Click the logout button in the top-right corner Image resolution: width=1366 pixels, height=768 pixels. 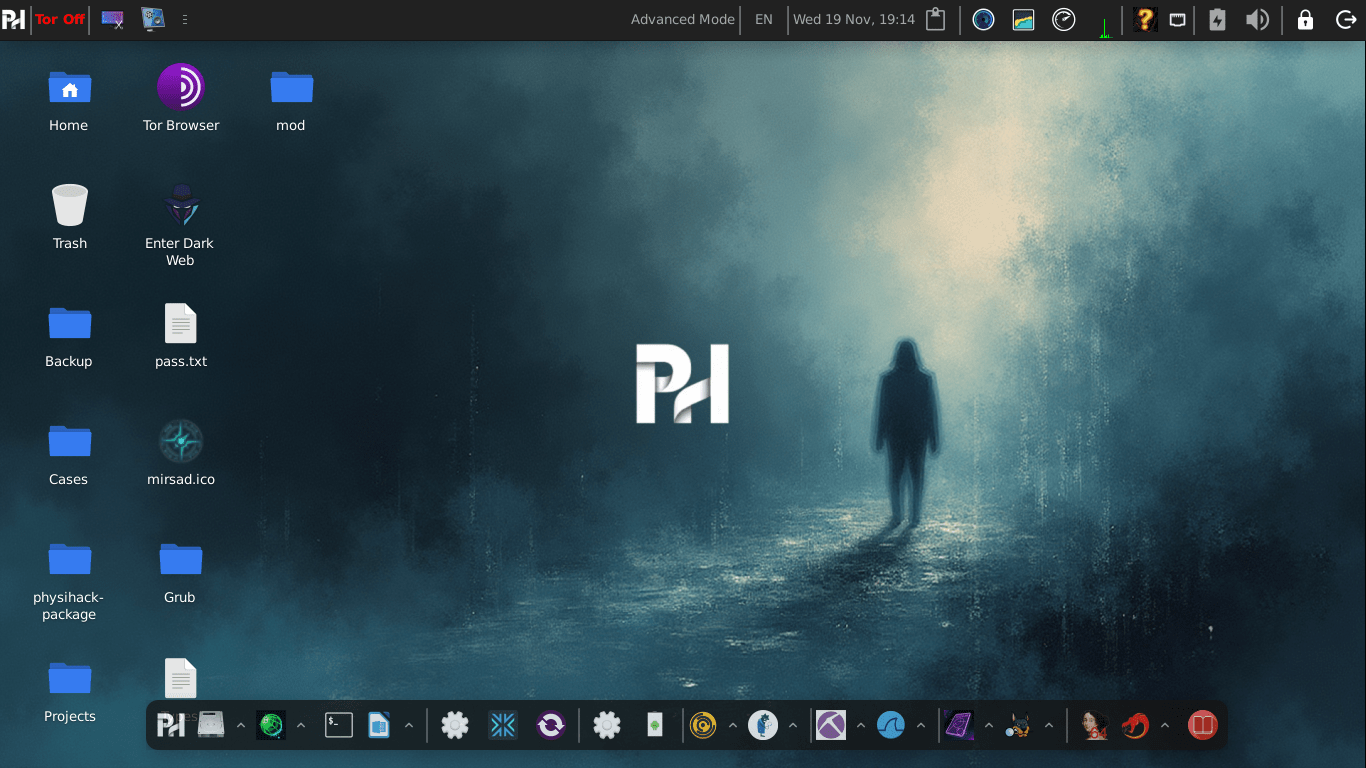(1347, 19)
